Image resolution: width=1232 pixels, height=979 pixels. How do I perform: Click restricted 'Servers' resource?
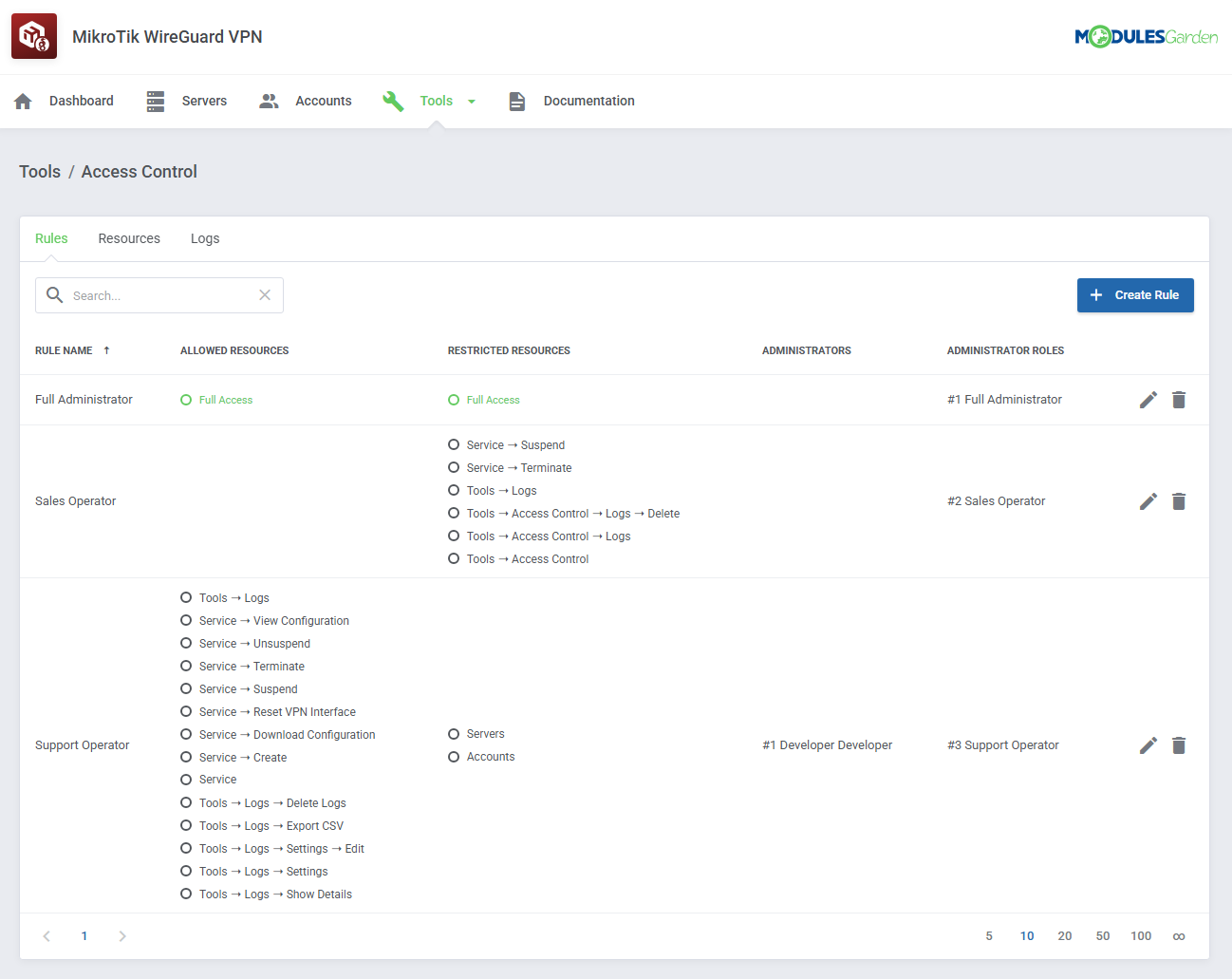point(485,734)
